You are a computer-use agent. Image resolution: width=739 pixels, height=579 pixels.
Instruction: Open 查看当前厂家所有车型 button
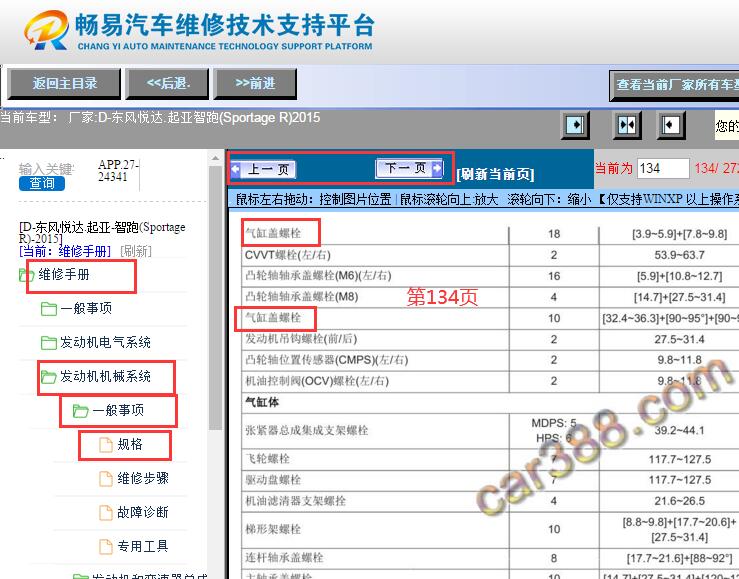point(674,85)
